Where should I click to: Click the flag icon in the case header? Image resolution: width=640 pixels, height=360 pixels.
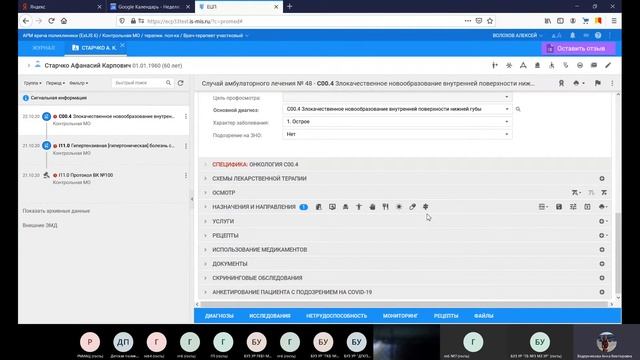(x=598, y=83)
